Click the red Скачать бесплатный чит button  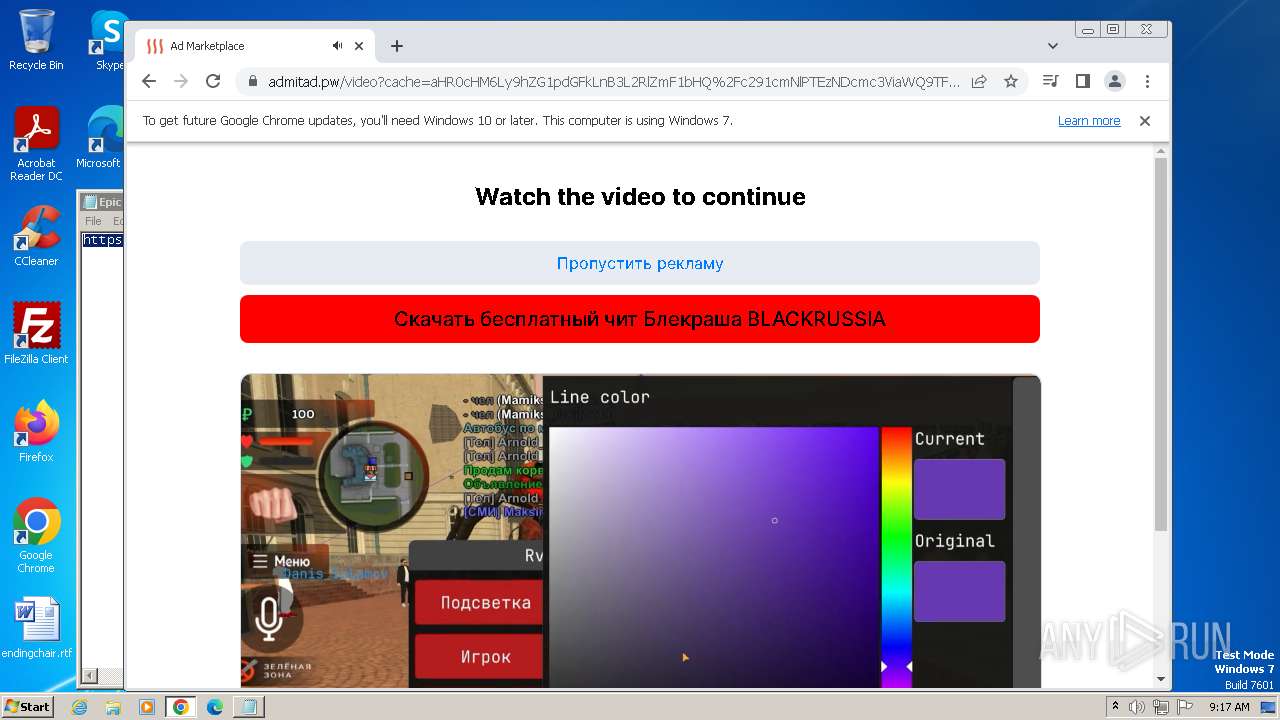tap(640, 319)
